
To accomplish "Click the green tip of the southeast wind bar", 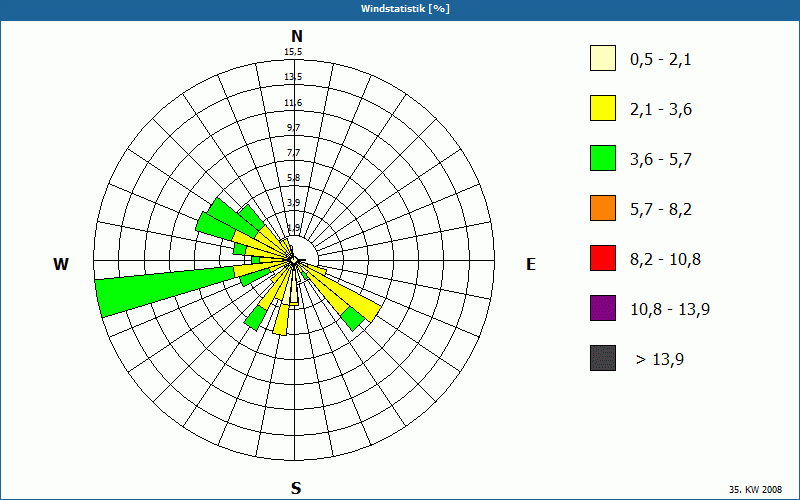I will [353, 319].
